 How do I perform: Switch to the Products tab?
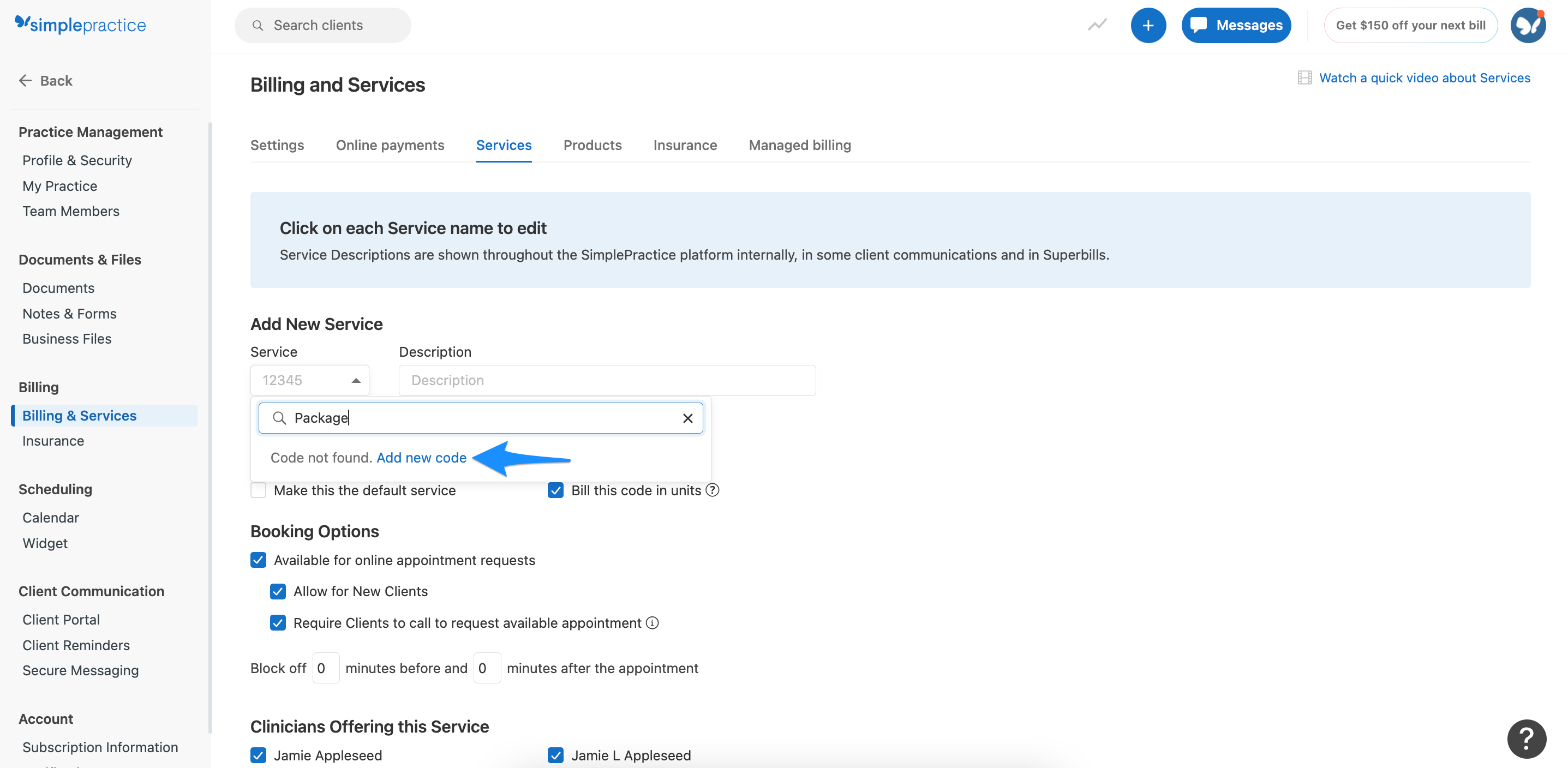(x=593, y=145)
